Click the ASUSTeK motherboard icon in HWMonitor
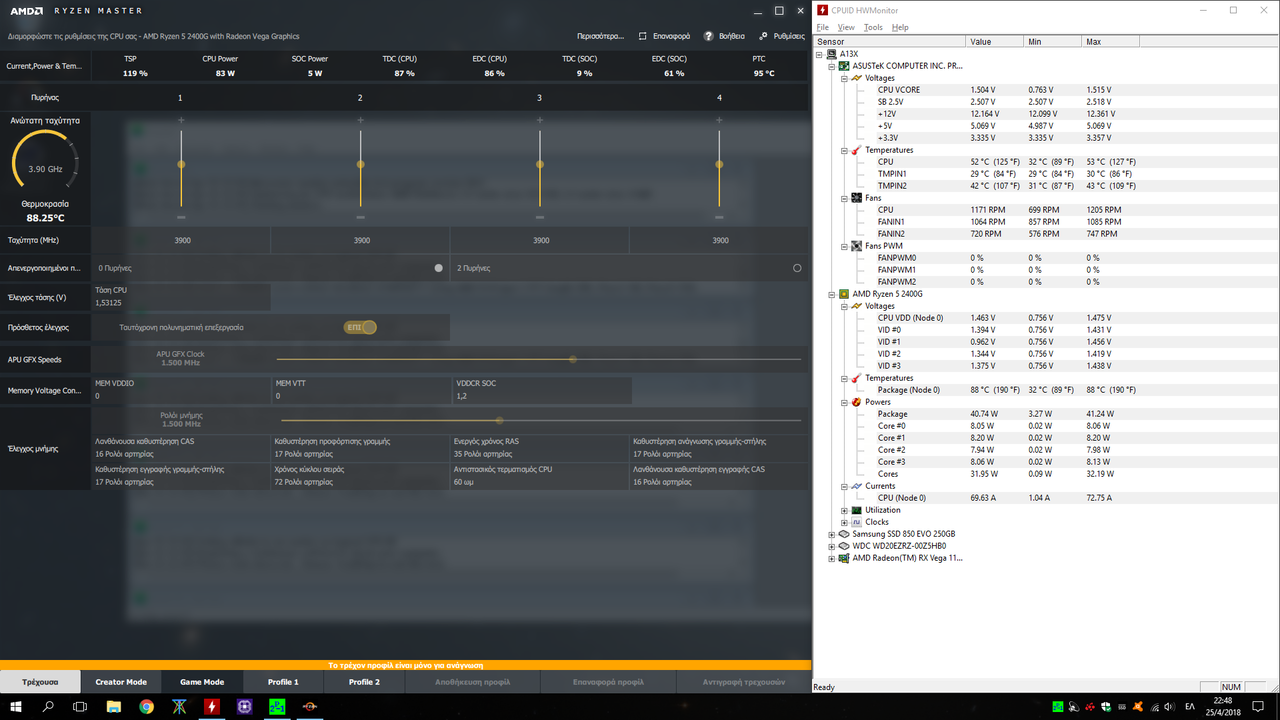 point(844,66)
